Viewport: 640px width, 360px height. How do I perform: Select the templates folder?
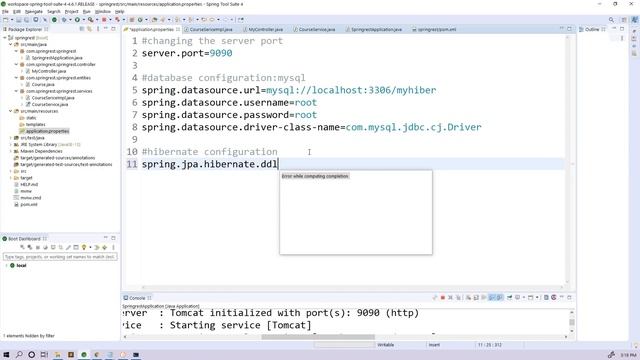coord(36,124)
